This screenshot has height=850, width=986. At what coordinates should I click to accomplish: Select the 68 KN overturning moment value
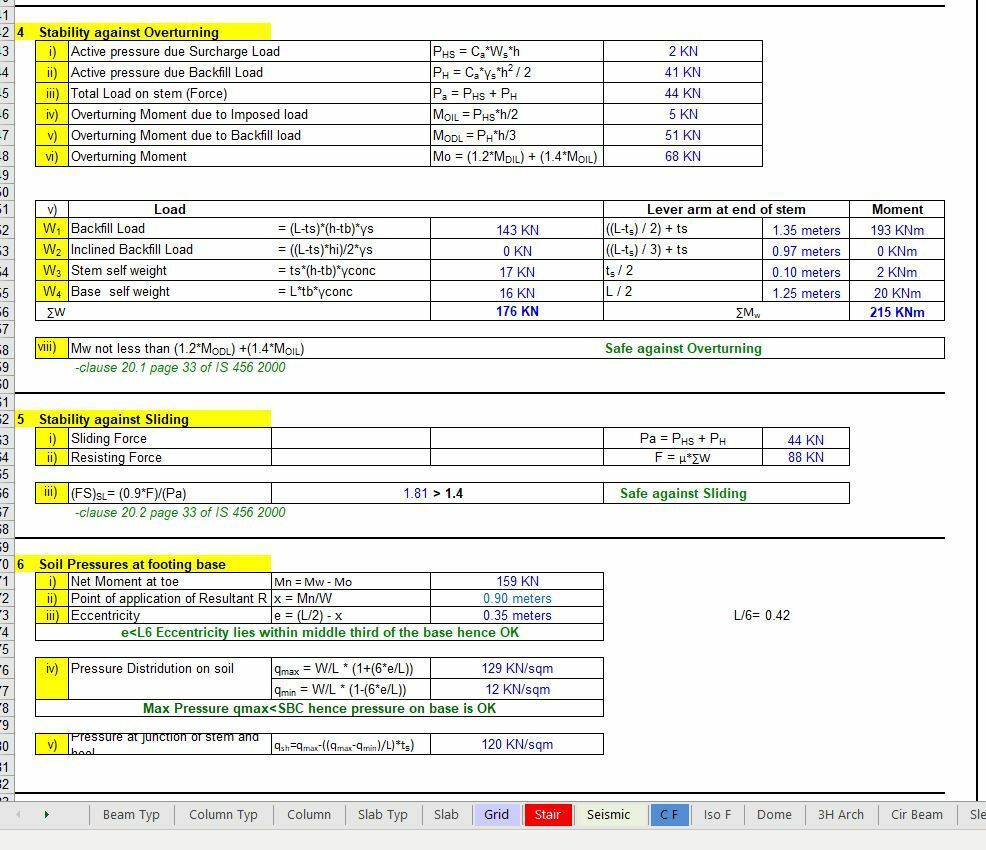pyautogui.click(x=682, y=157)
